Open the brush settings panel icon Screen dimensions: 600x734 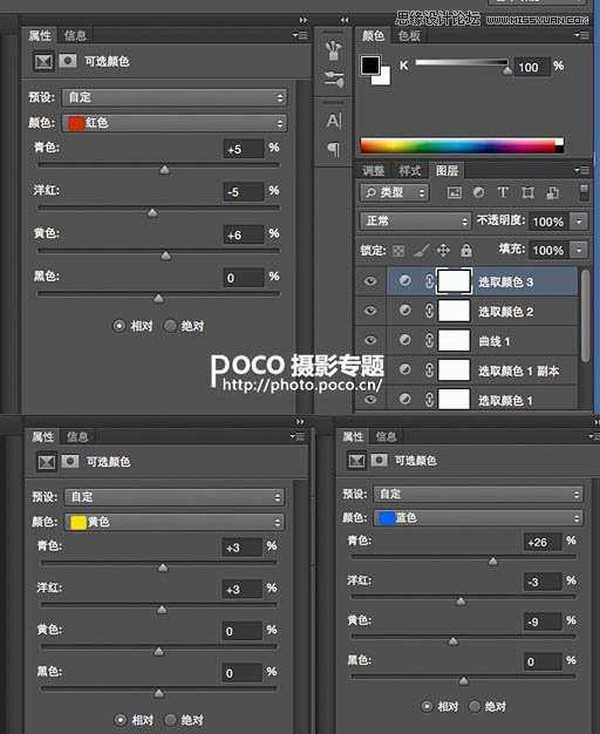[x=334, y=78]
